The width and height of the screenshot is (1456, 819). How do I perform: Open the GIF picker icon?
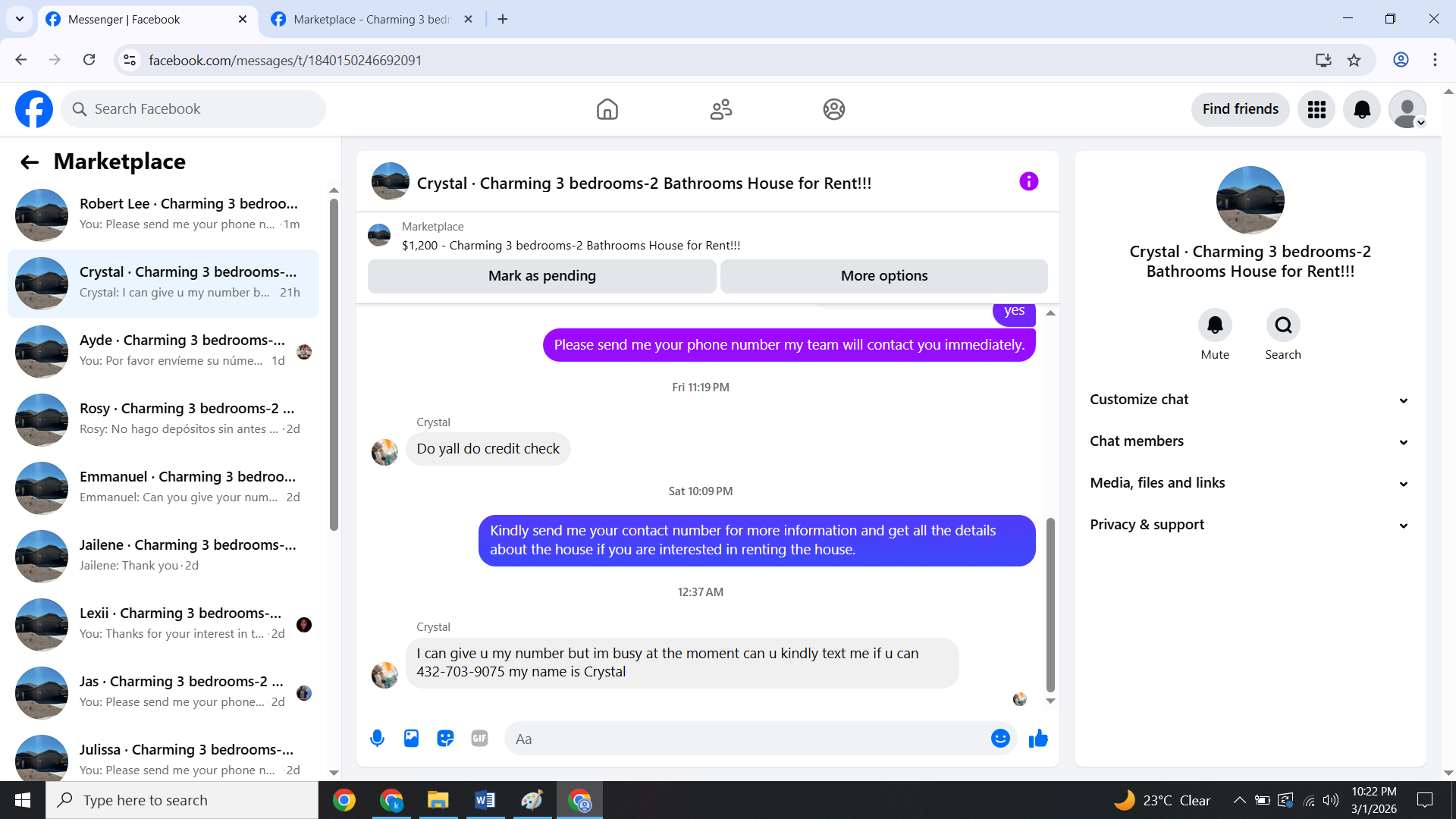[x=479, y=739]
